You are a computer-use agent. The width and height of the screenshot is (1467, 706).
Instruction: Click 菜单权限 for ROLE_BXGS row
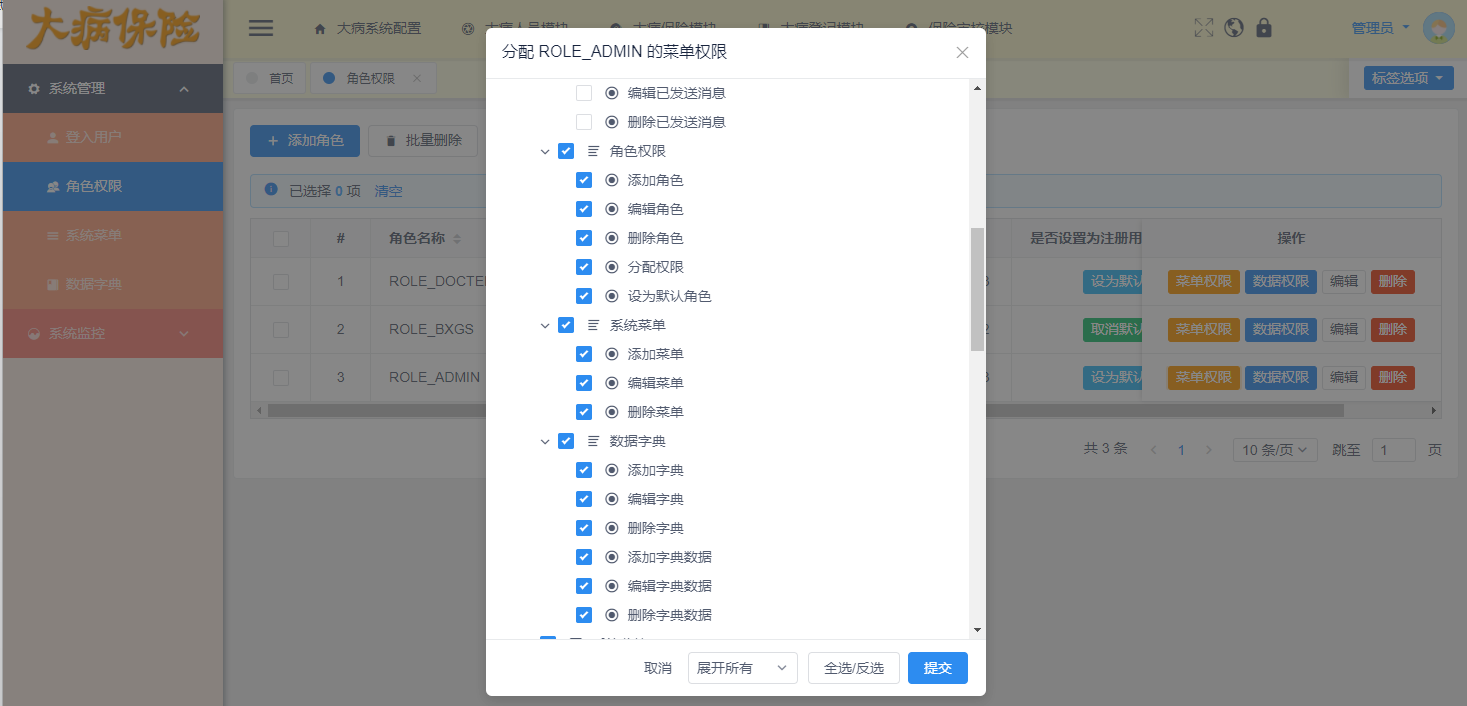[1204, 329]
